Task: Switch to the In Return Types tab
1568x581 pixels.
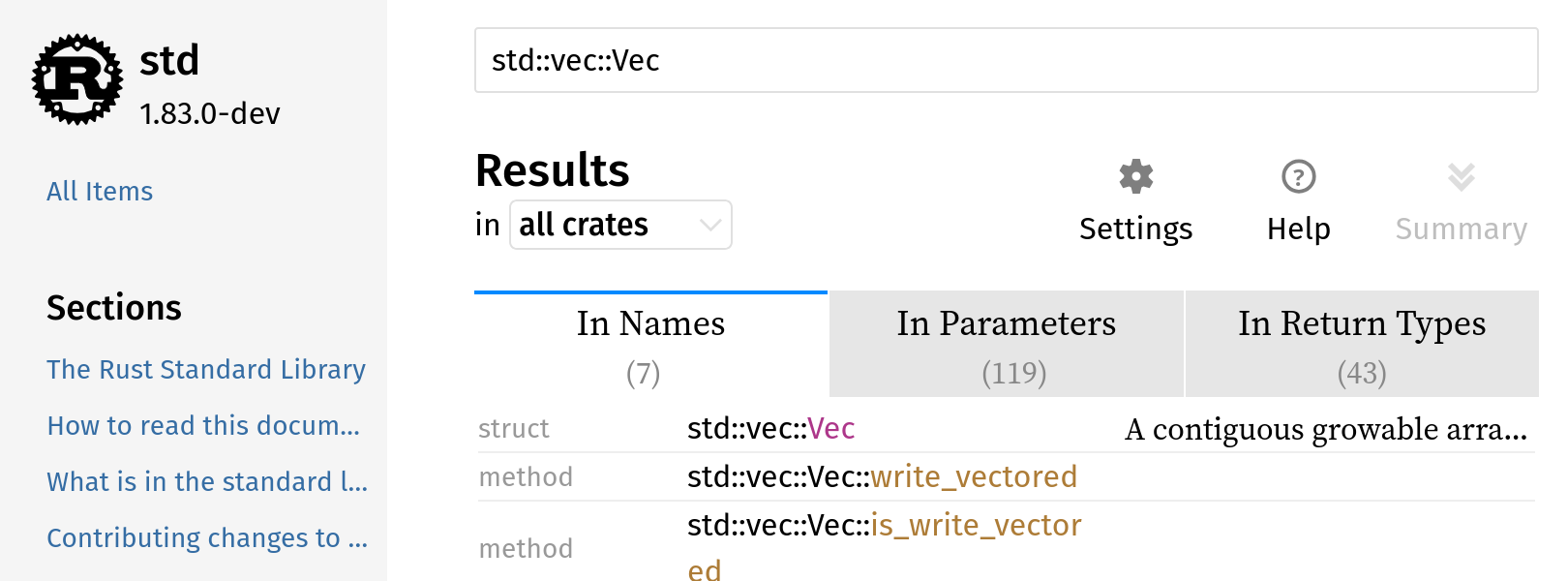Action: coord(1361,345)
